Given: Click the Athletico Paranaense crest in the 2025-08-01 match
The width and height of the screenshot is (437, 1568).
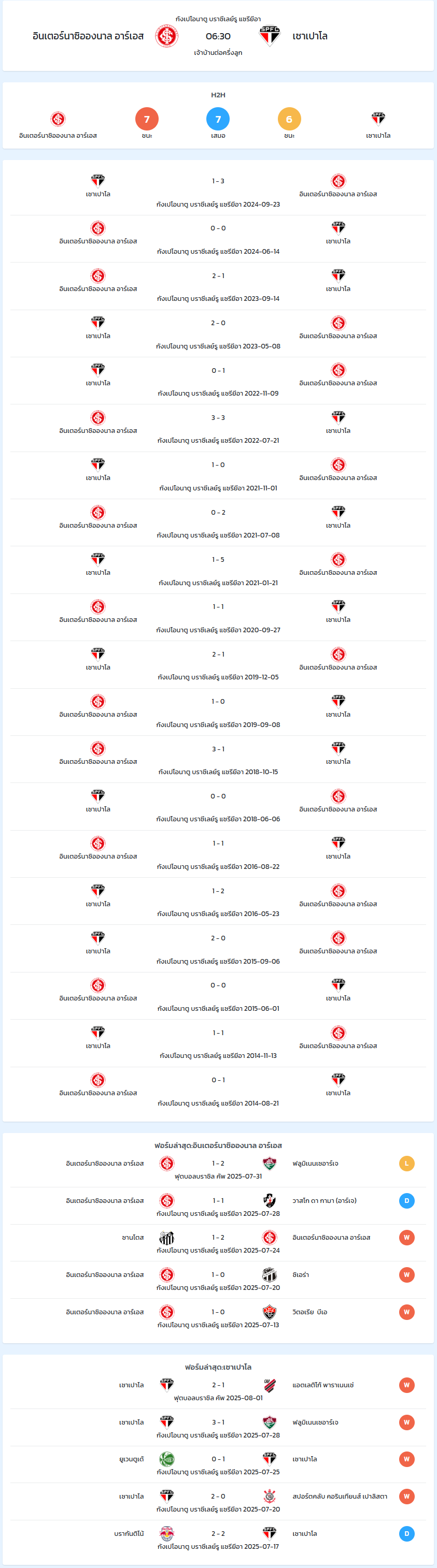Looking at the screenshot, I should tap(270, 1385).
